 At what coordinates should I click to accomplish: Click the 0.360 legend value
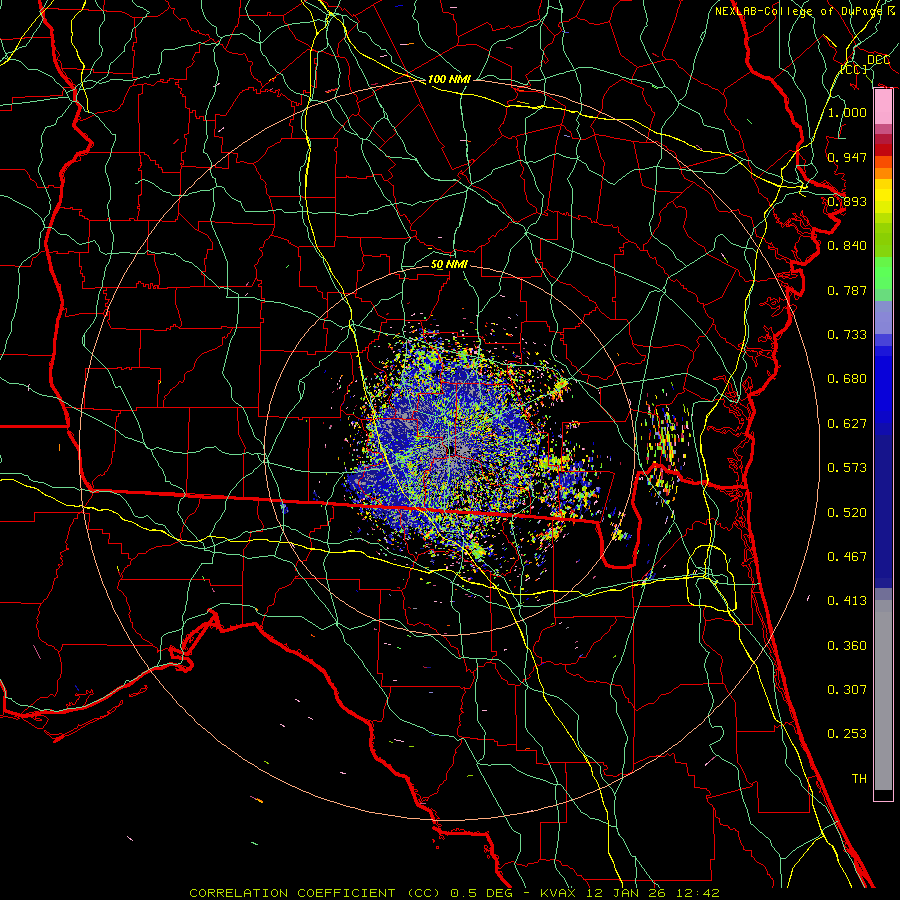847,646
